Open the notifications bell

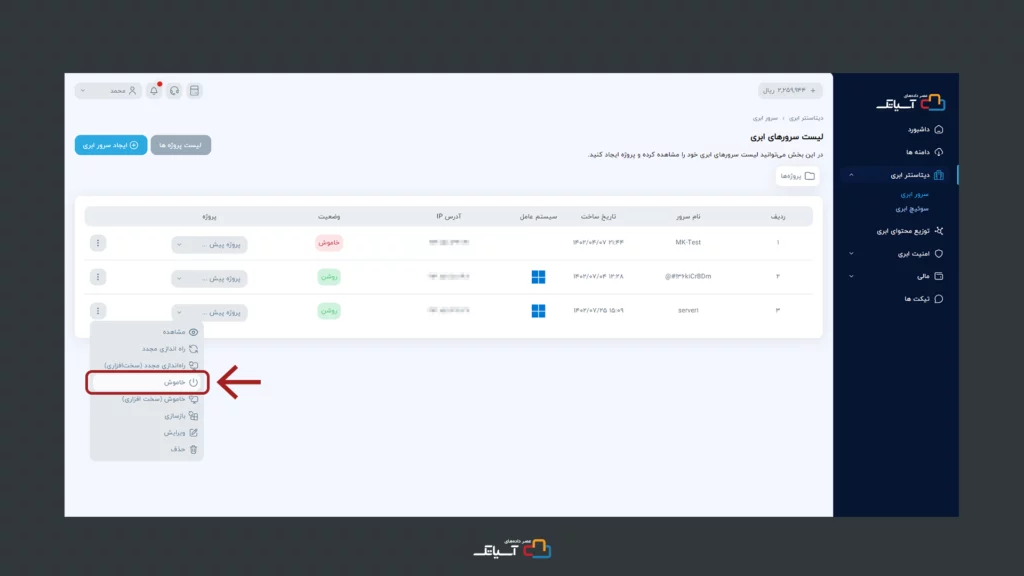tap(154, 91)
